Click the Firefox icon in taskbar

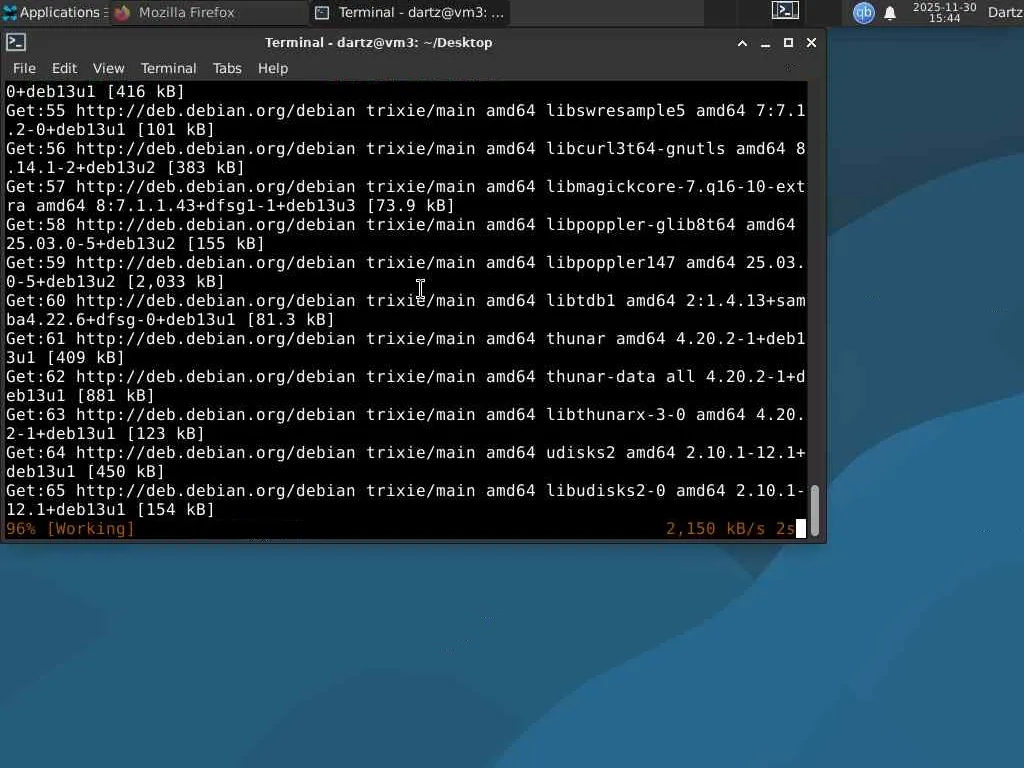[x=122, y=12]
